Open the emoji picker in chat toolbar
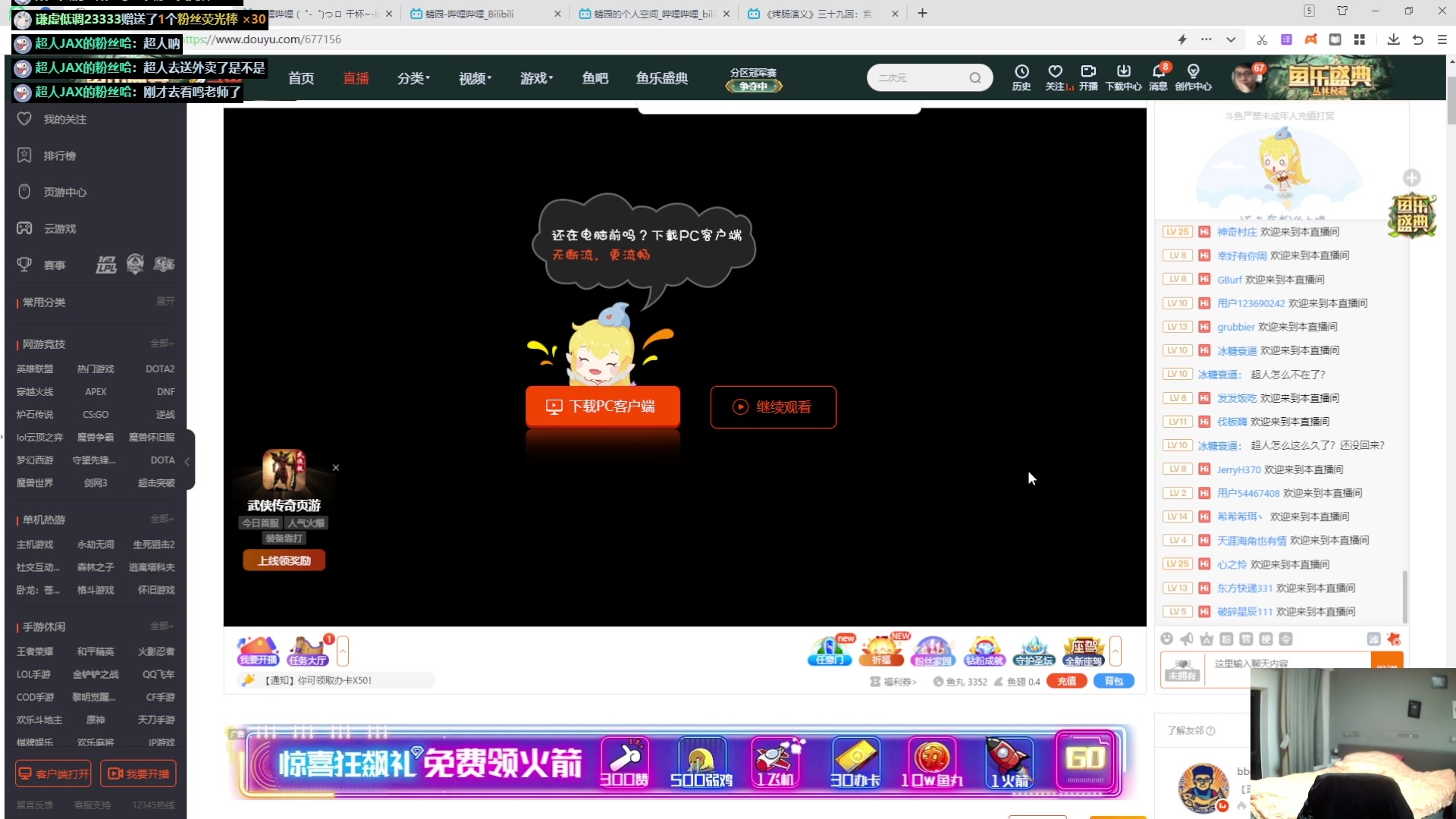Image resolution: width=1456 pixels, height=819 pixels. pyautogui.click(x=1167, y=639)
